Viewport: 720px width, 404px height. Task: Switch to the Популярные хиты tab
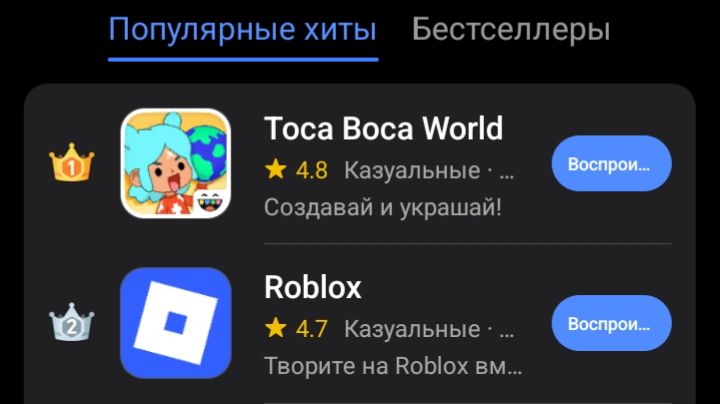point(242,30)
